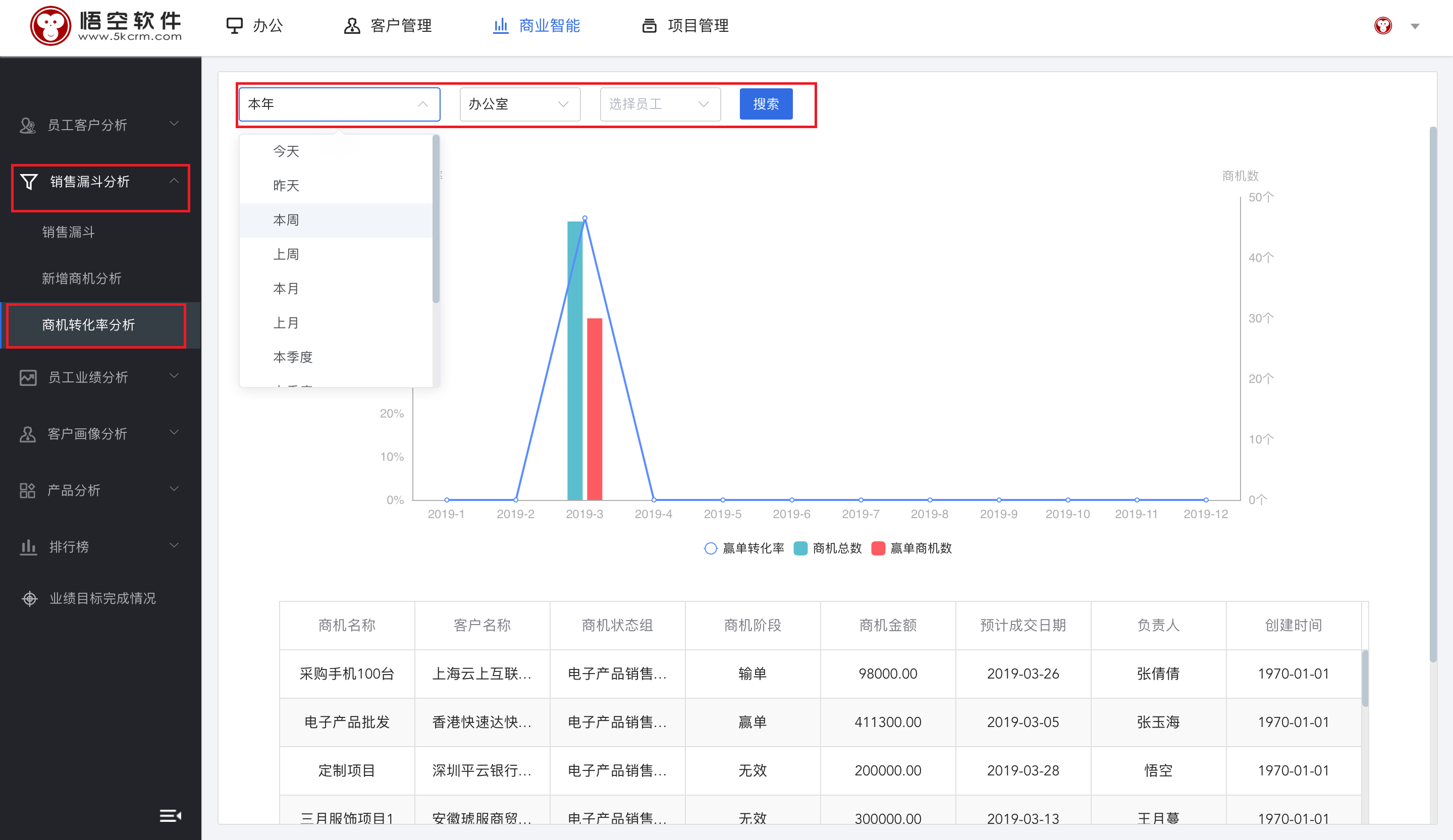Screen dimensions: 1453x840
Task: Click the teal 商机总数 bar for 2019-3
Action: point(575,361)
